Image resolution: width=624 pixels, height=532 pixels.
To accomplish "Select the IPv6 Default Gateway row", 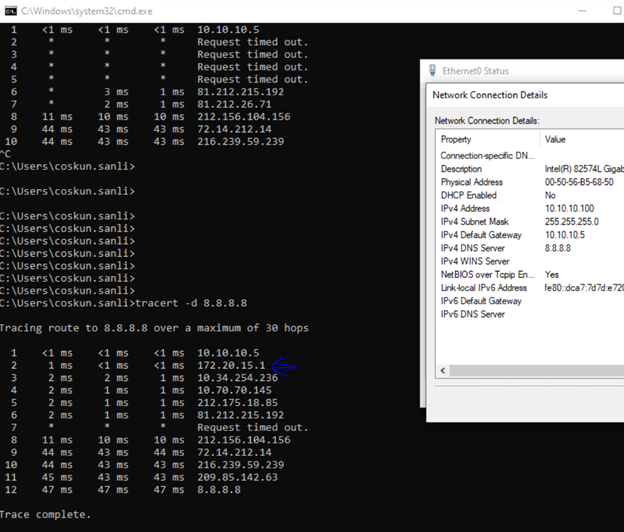I will coord(530,301).
